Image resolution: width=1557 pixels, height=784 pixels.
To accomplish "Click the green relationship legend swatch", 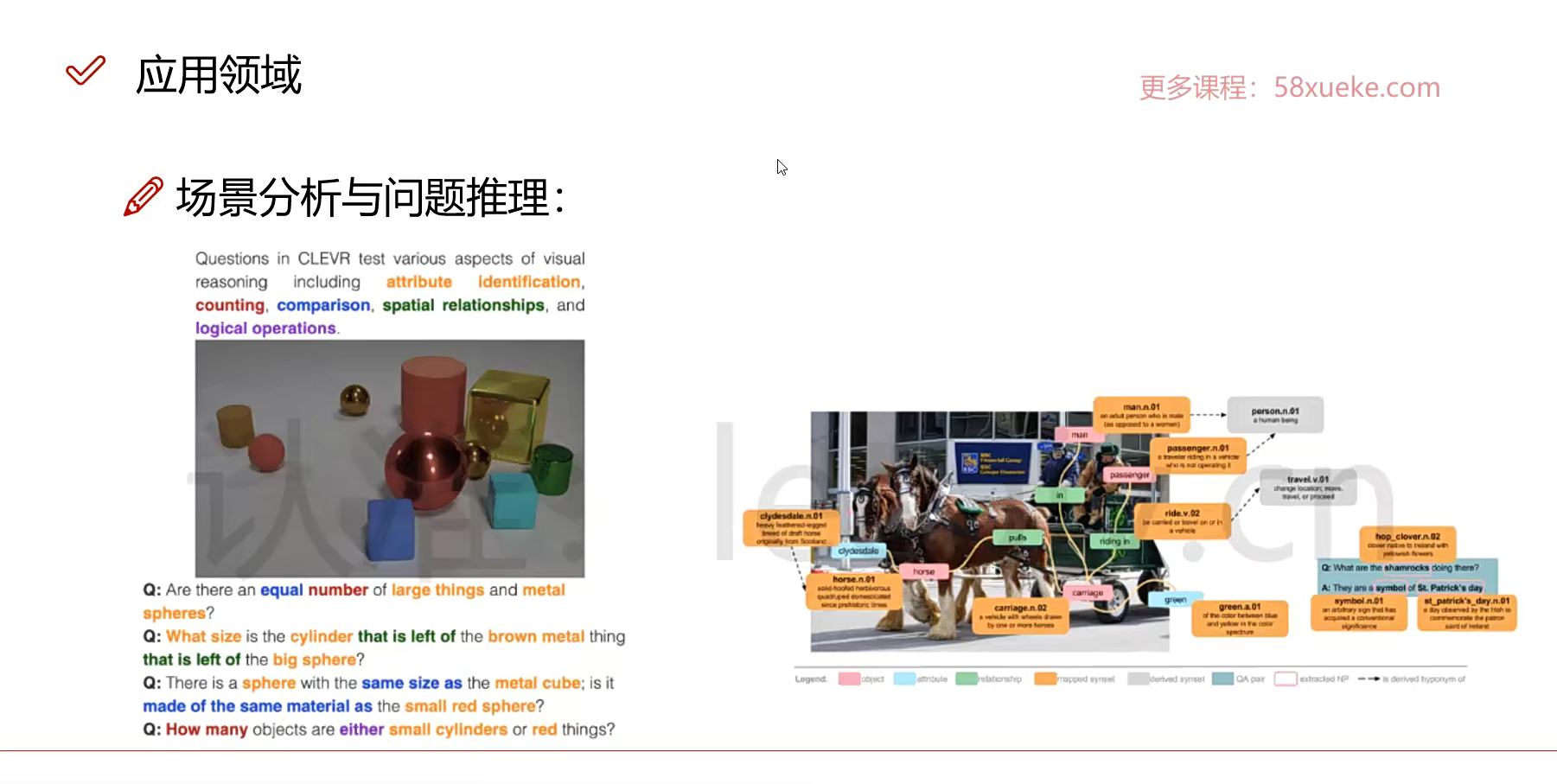I will 966,679.
